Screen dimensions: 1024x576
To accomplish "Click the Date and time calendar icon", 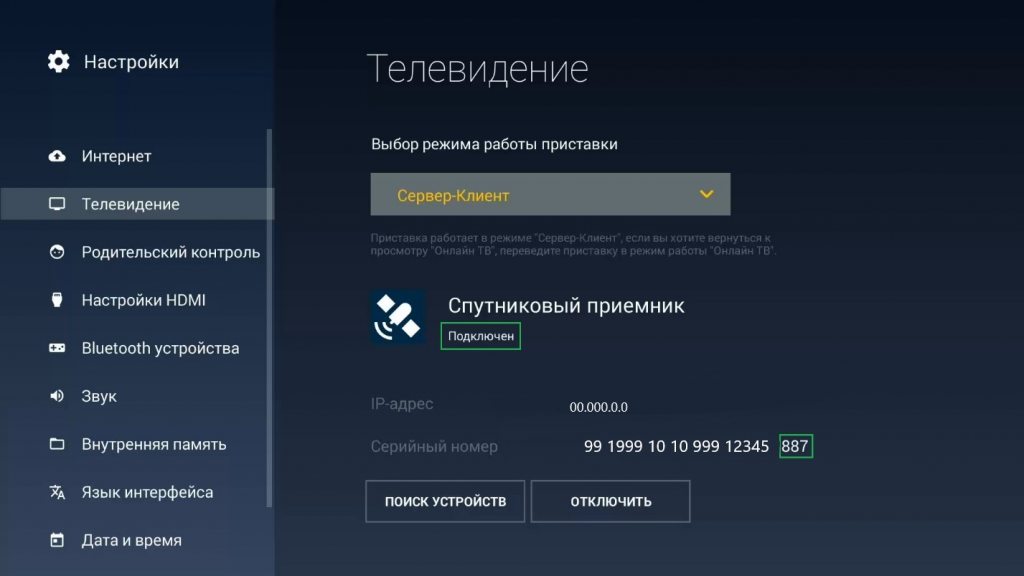I will [57, 540].
